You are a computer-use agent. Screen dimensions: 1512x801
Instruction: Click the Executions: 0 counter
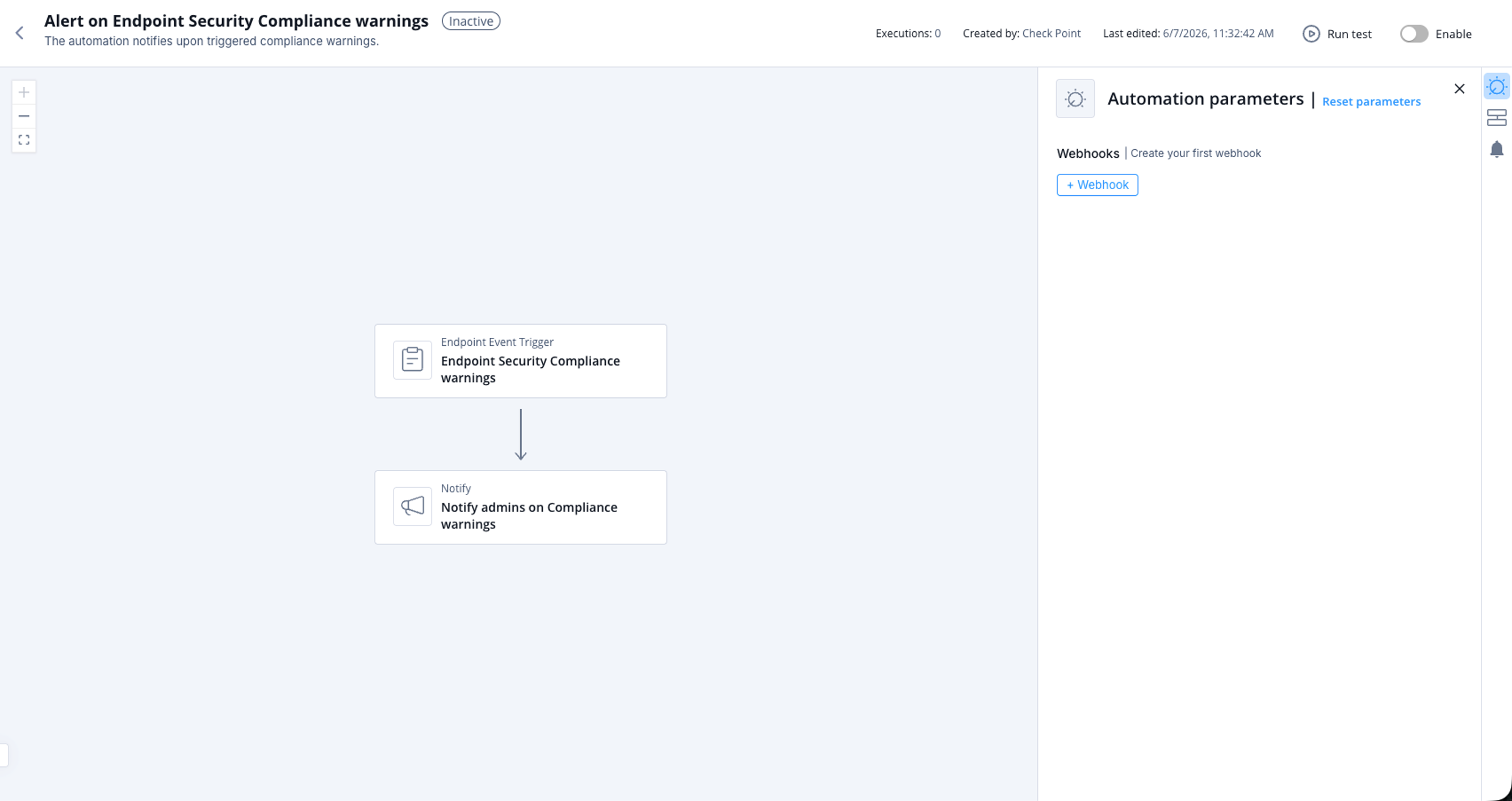tap(907, 33)
